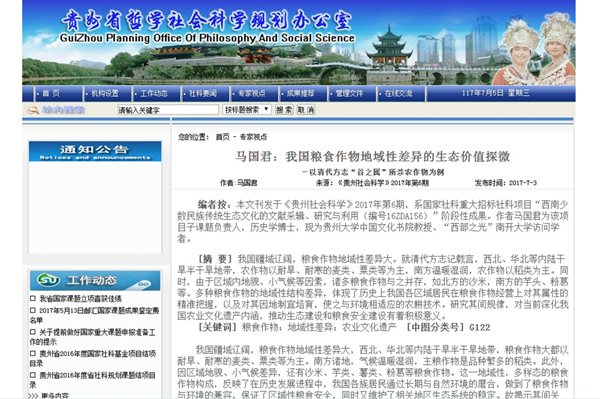Click the >>> arrows before 更多内容
This screenshot has height=399, width=600.
[33, 396]
